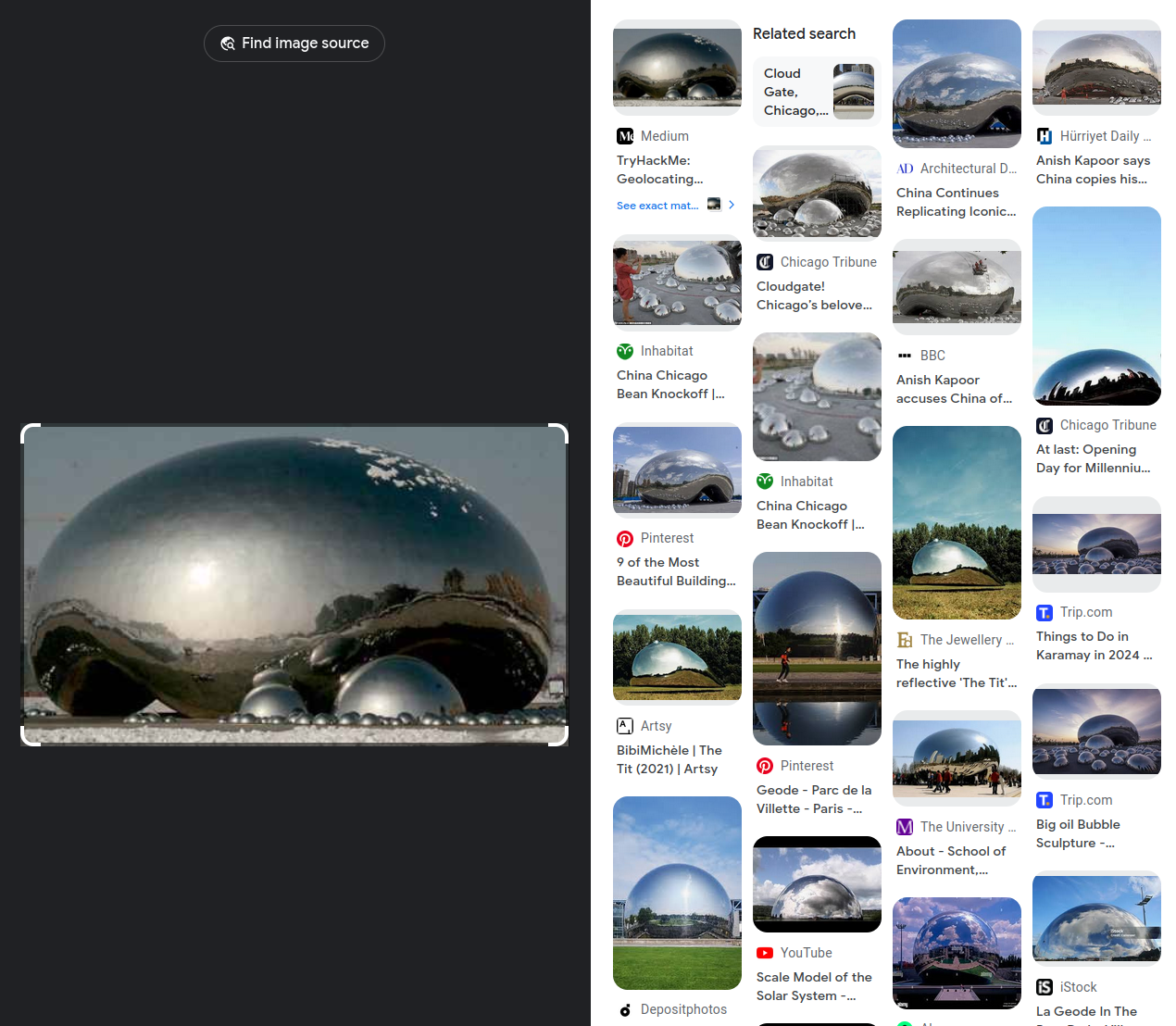Click the iStock source icon
The image size is (1176, 1026).
1045,987
